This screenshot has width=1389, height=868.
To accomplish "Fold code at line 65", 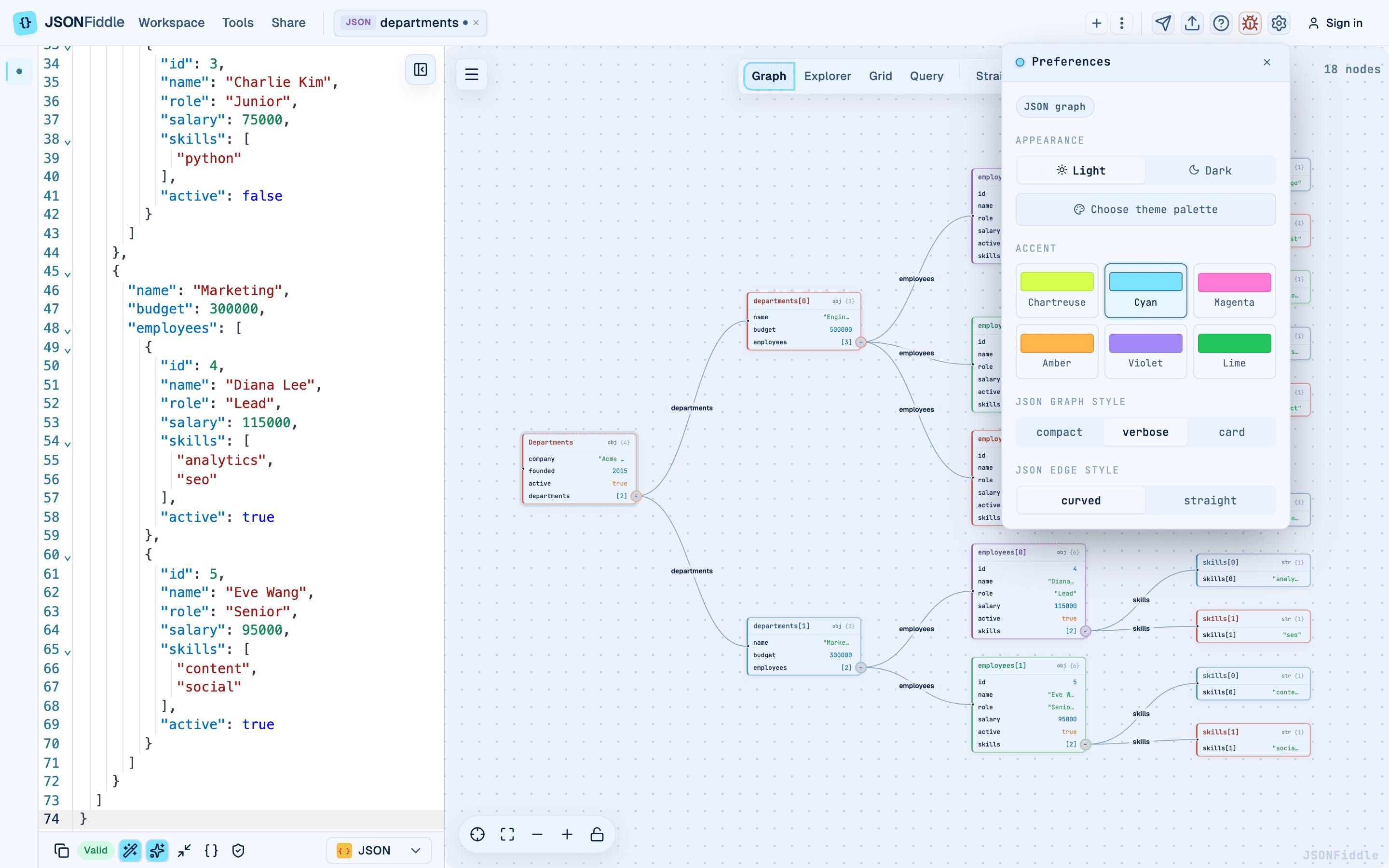I will pos(68,652).
